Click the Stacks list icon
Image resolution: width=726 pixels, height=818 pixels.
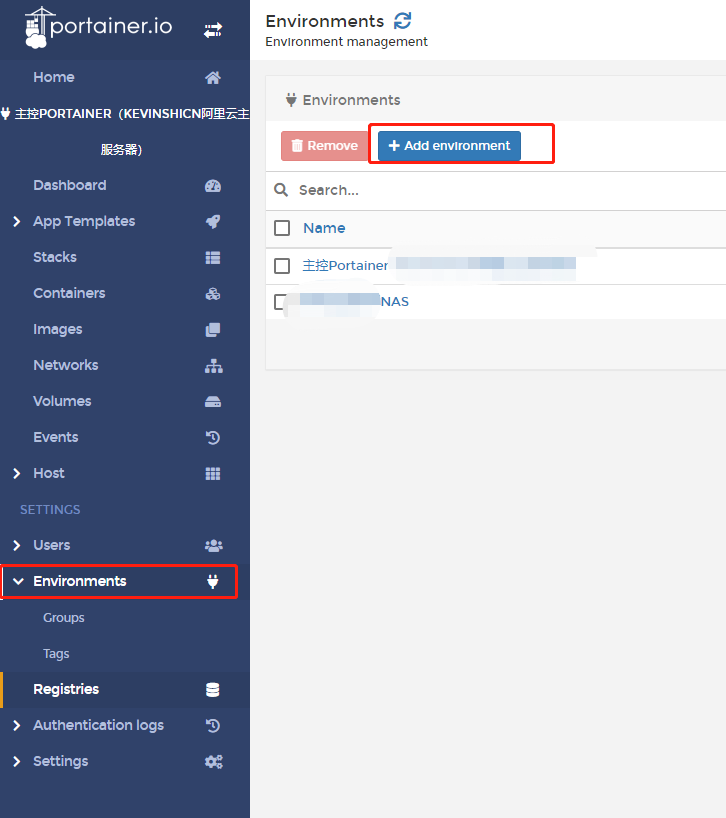213,258
